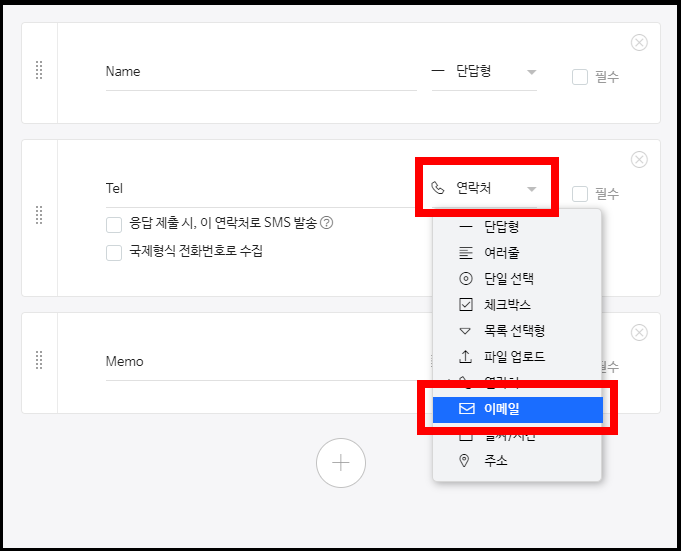
Task: Enable SMS sending on response submission
Action: (x=114, y=225)
